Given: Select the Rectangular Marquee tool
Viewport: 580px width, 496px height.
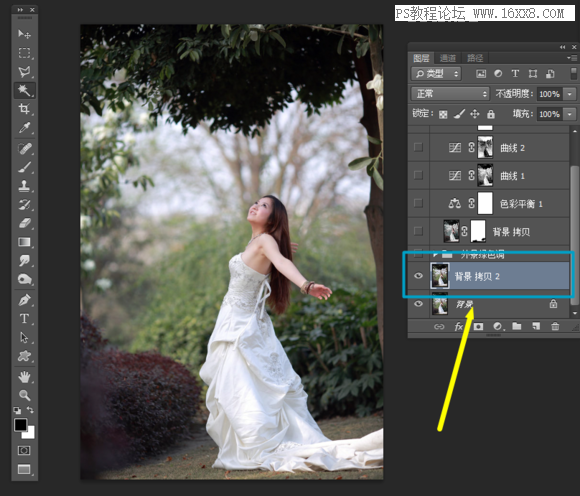Looking at the screenshot, I should [24, 53].
